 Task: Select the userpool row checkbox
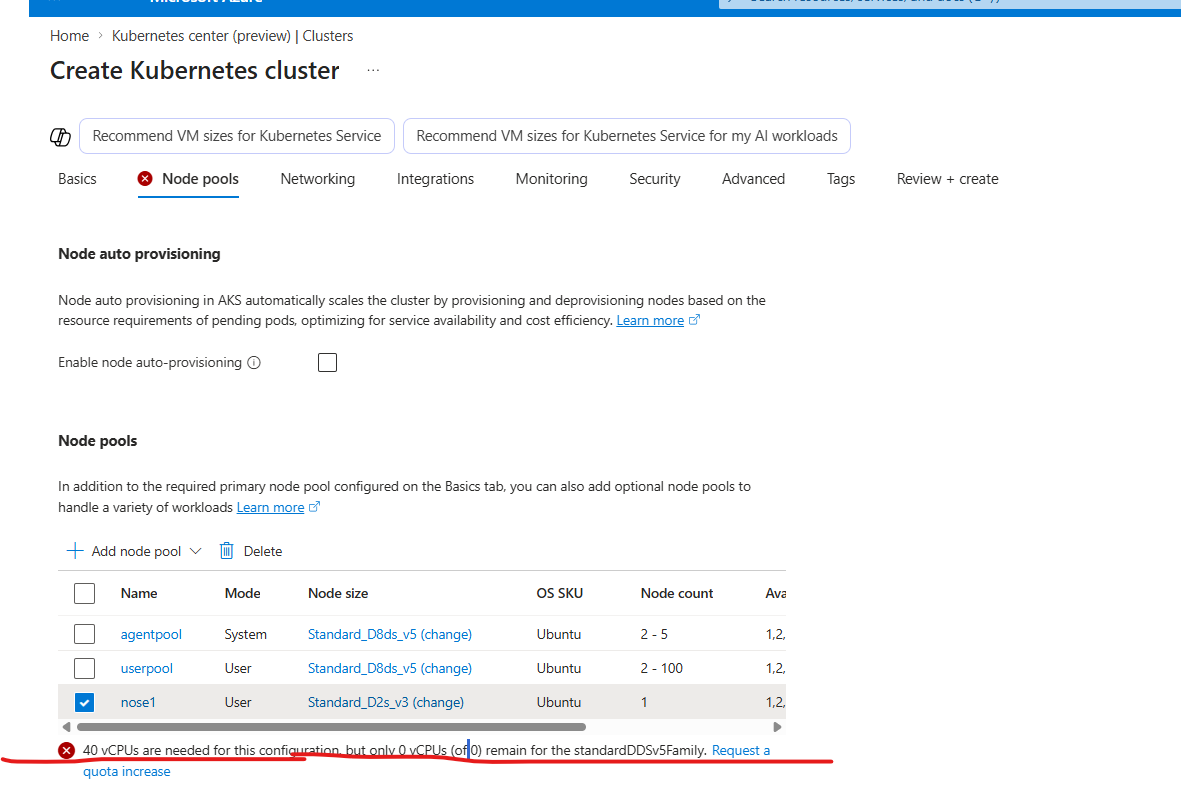click(x=84, y=668)
